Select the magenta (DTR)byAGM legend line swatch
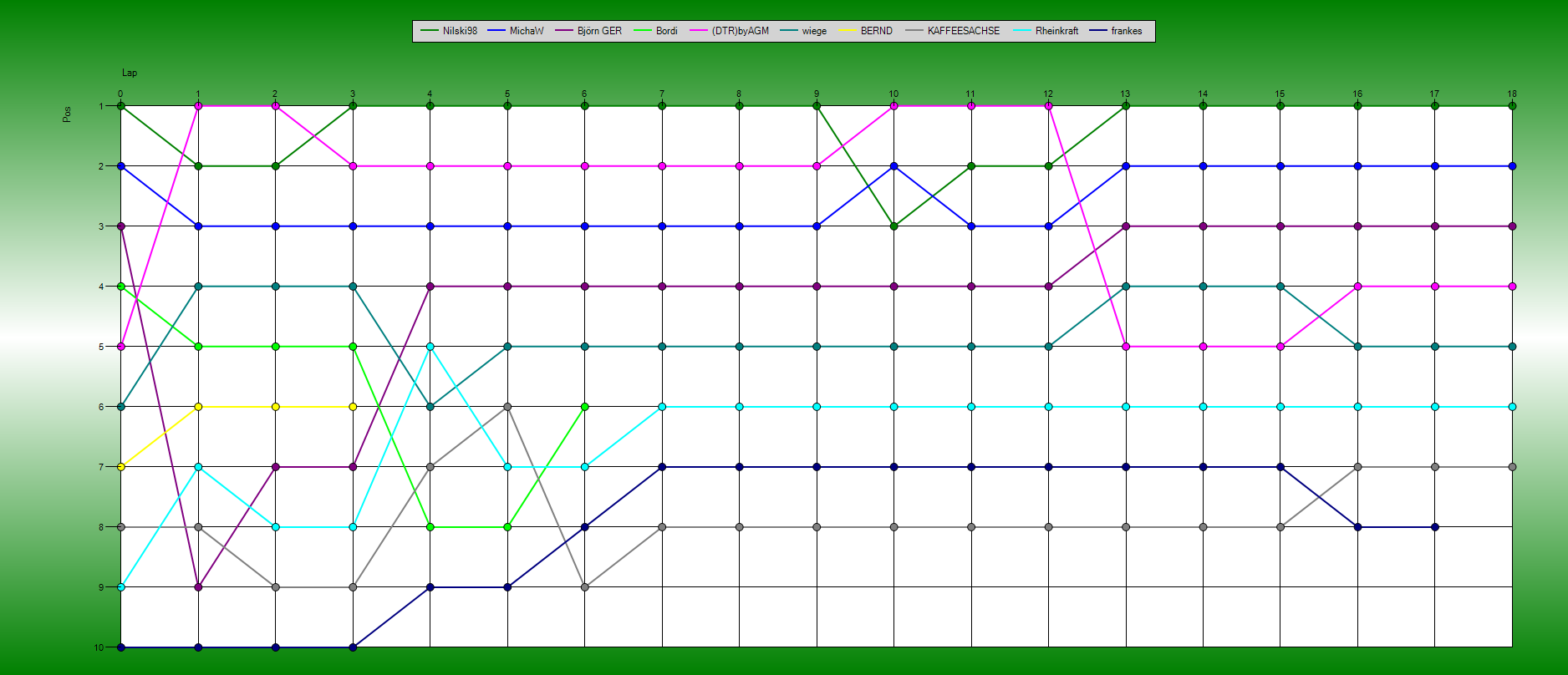1568x675 pixels. coord(699,31)
